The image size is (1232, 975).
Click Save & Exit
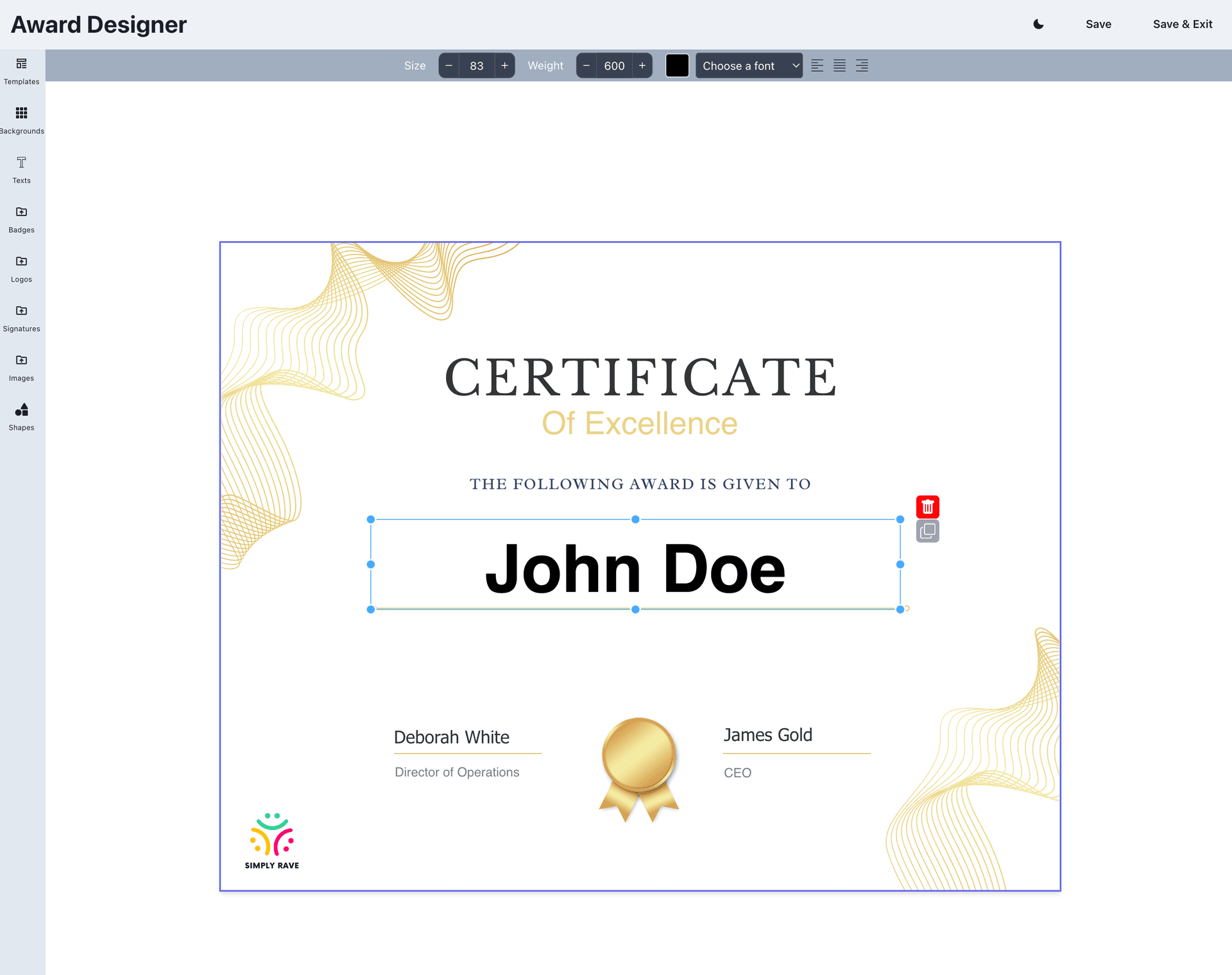coord(1182,24)
